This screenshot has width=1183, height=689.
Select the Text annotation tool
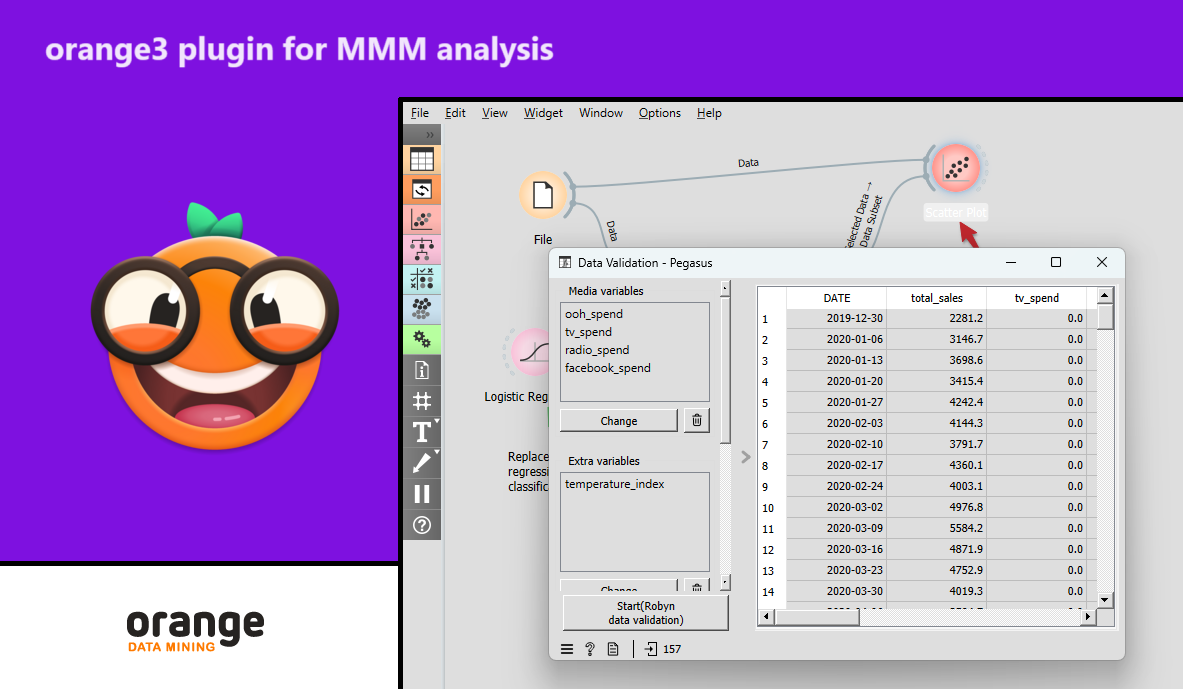coord(422,432)
